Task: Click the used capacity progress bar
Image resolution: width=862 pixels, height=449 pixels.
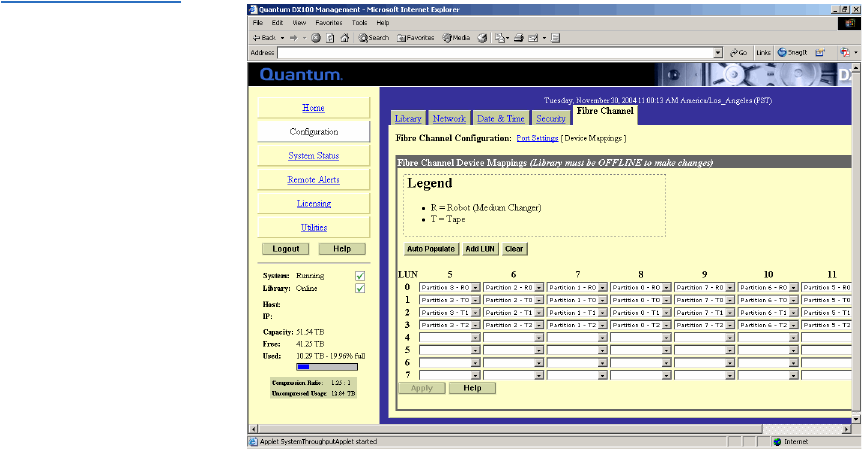Action: (327, 367)
